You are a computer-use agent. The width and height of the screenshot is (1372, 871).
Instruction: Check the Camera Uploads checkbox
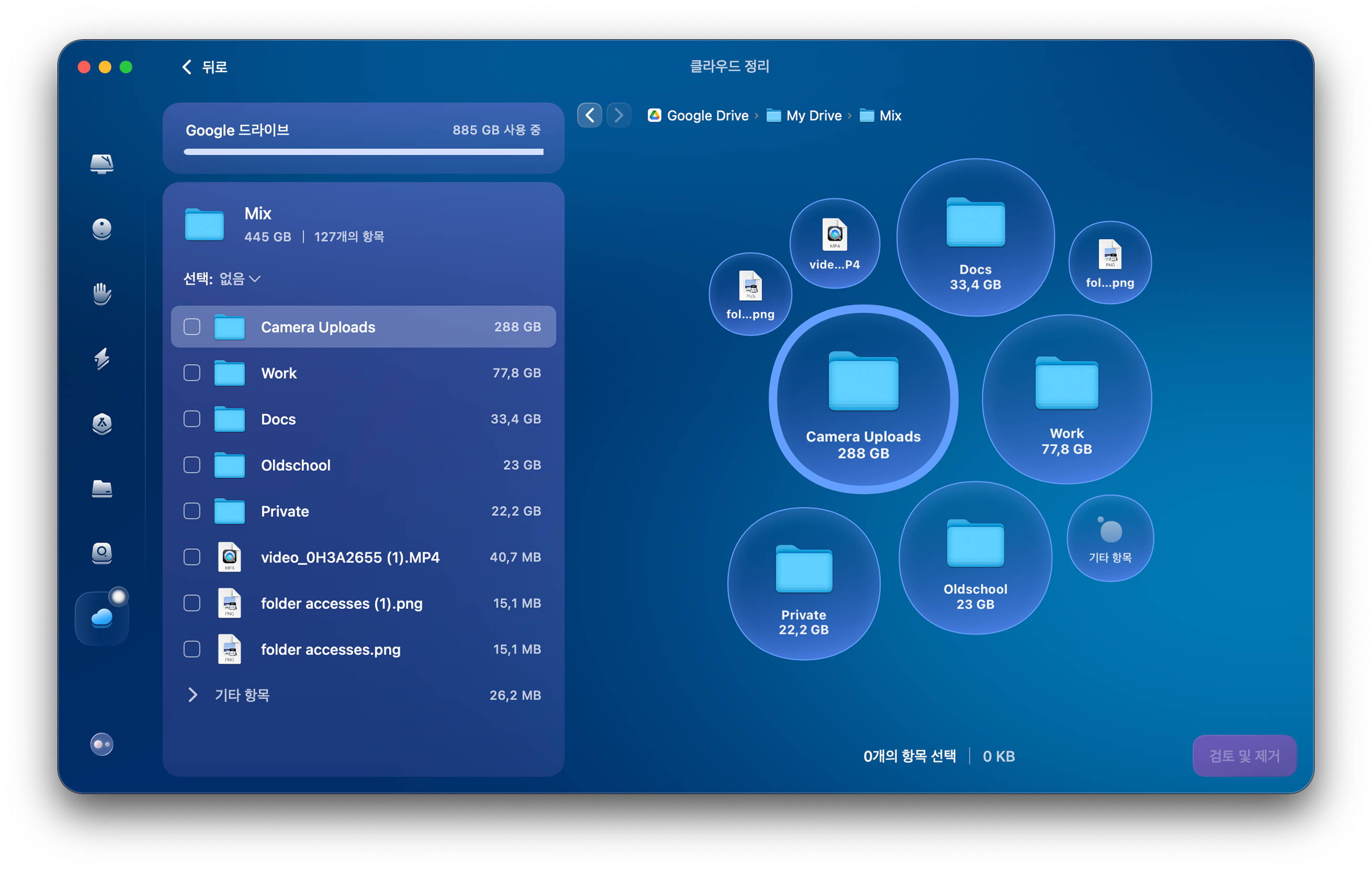192,327
